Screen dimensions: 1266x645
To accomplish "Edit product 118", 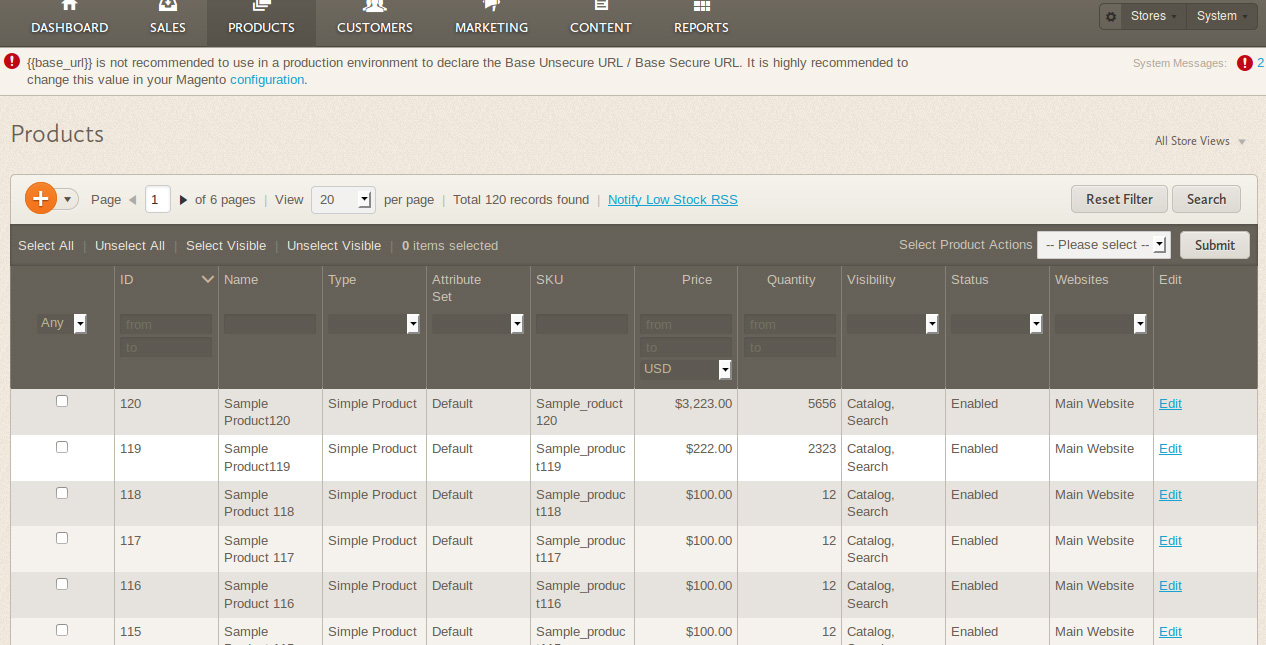I will tap(1170, 495).
